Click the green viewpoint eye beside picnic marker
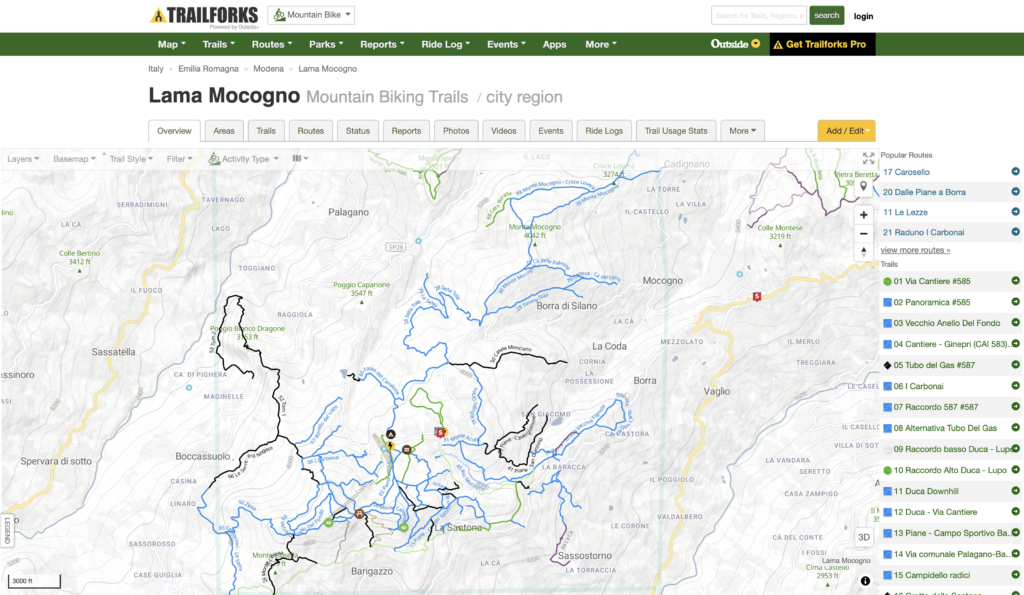1024x595 pixels. 328,523
